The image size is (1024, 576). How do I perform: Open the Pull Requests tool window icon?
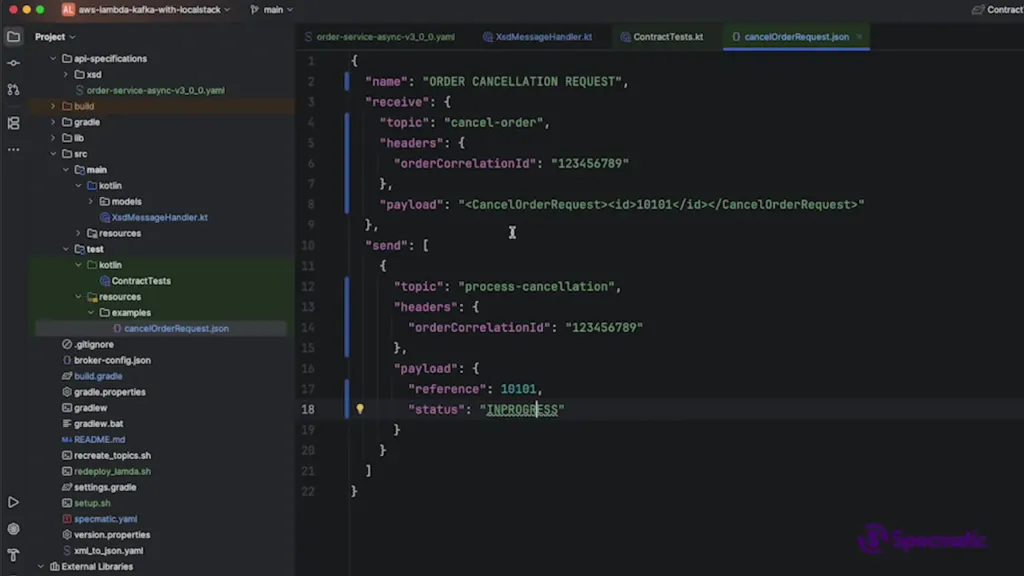click(x=13, y=90)
